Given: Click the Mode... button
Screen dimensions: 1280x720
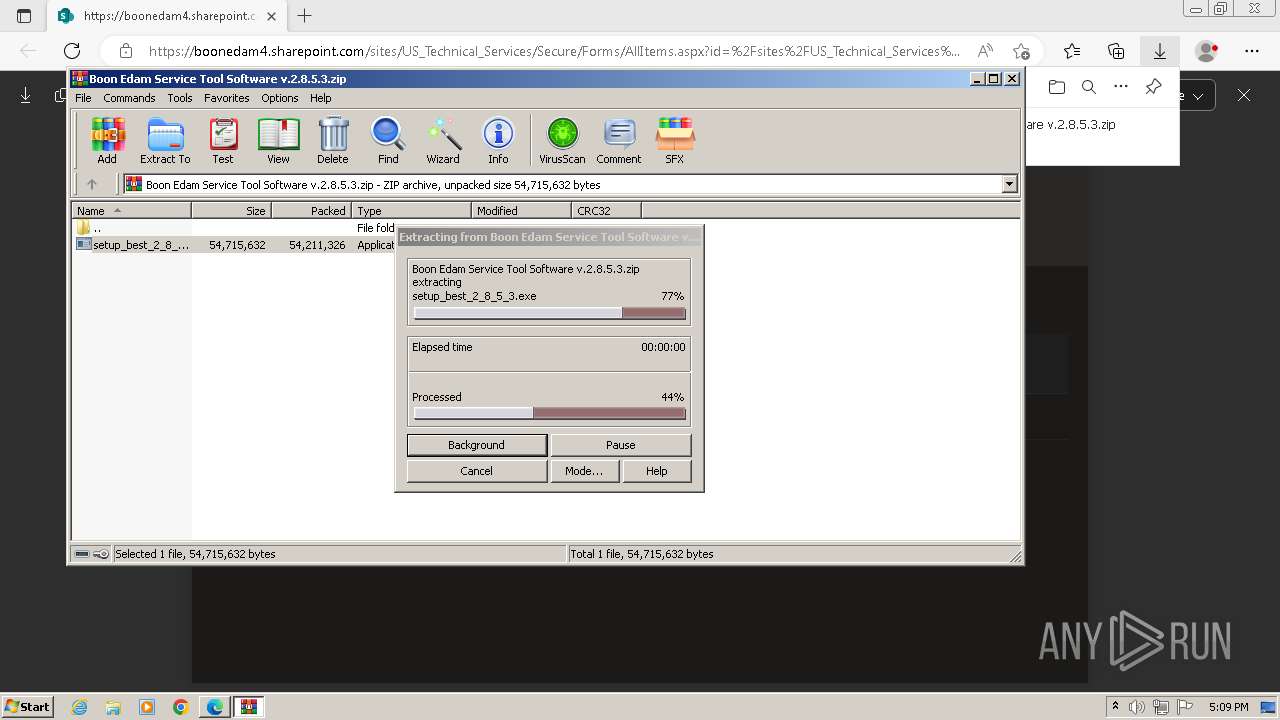Looking at the screenshot, I should pyautogui.click(x=584, y=471).
